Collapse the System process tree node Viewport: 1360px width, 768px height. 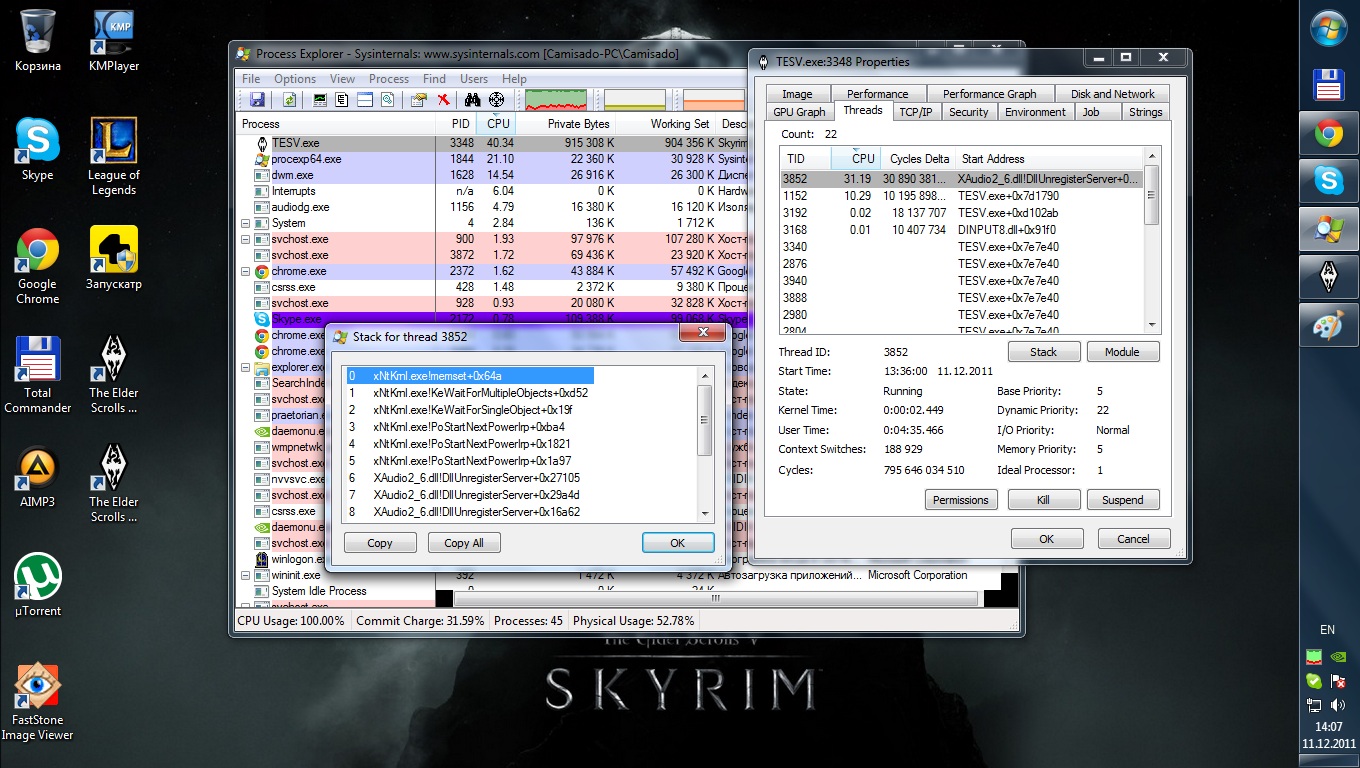[246, 223]
